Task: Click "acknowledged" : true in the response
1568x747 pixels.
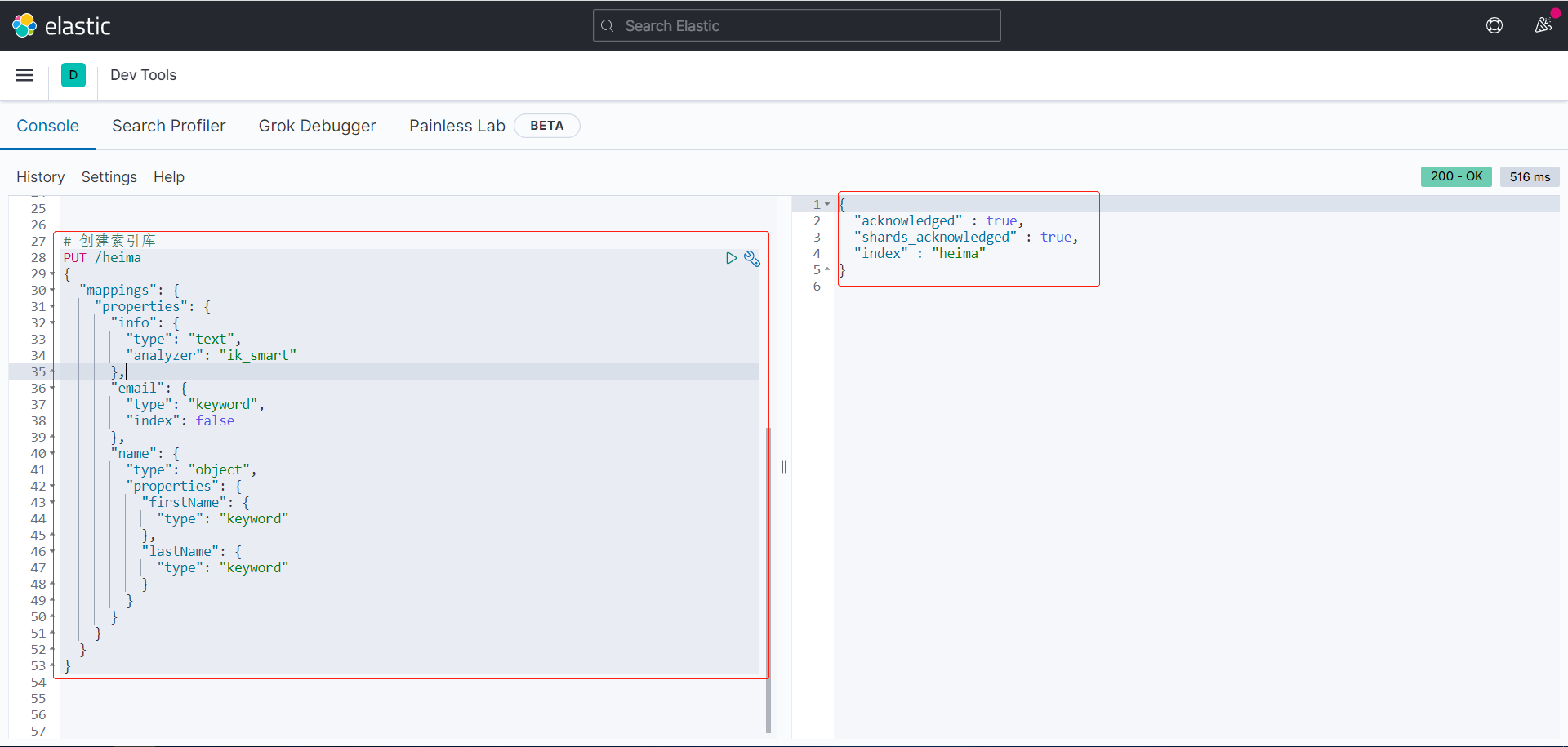Action: [x=939, y=221]
